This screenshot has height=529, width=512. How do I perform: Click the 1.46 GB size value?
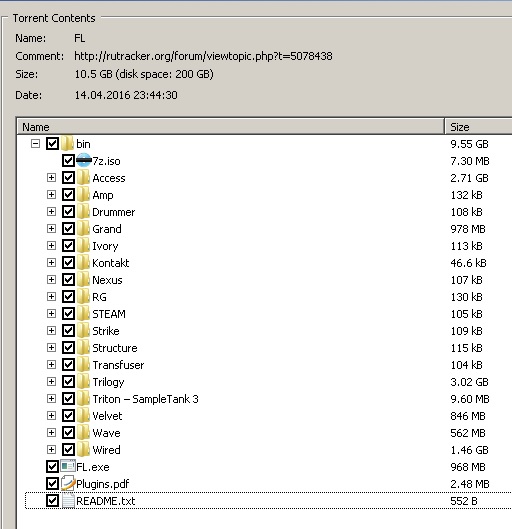470,450
